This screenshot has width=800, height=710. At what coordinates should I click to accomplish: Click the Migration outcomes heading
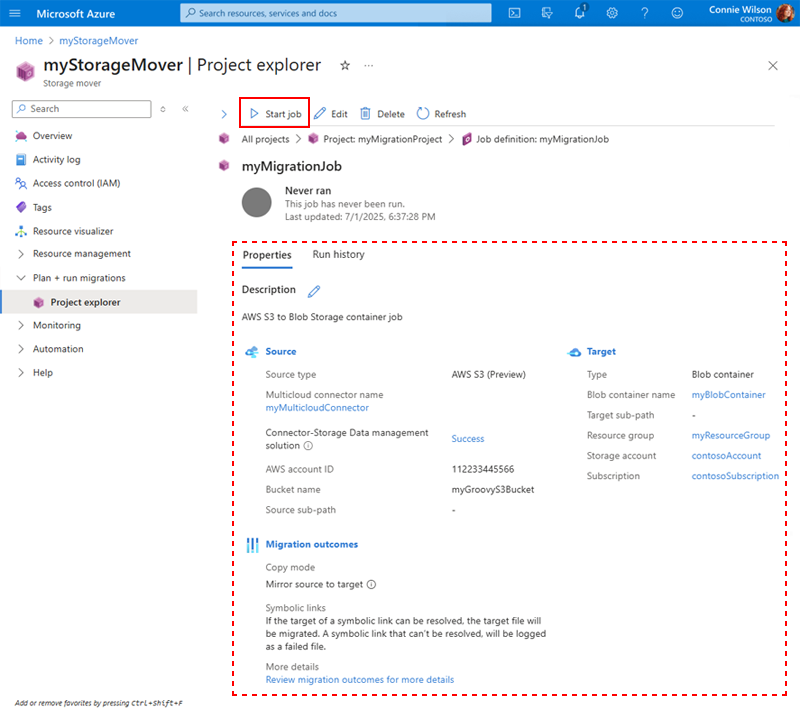point(312,544)
